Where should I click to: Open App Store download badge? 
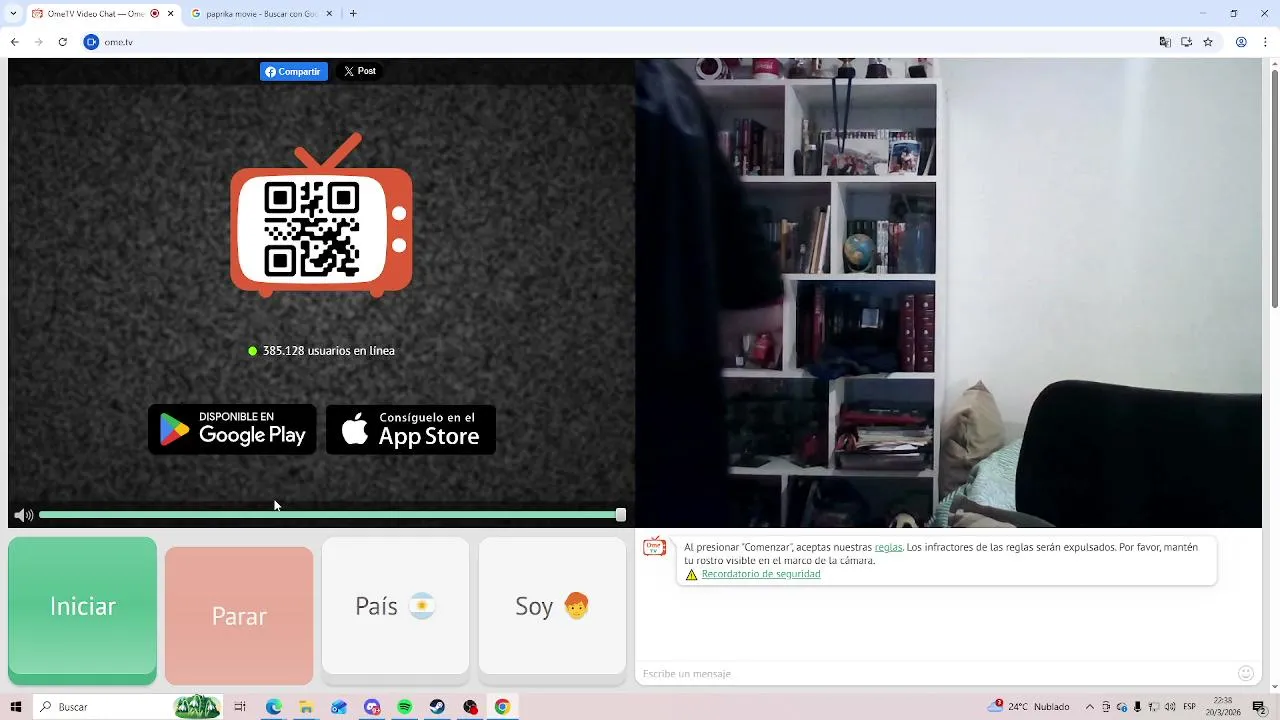pos(411,430)
